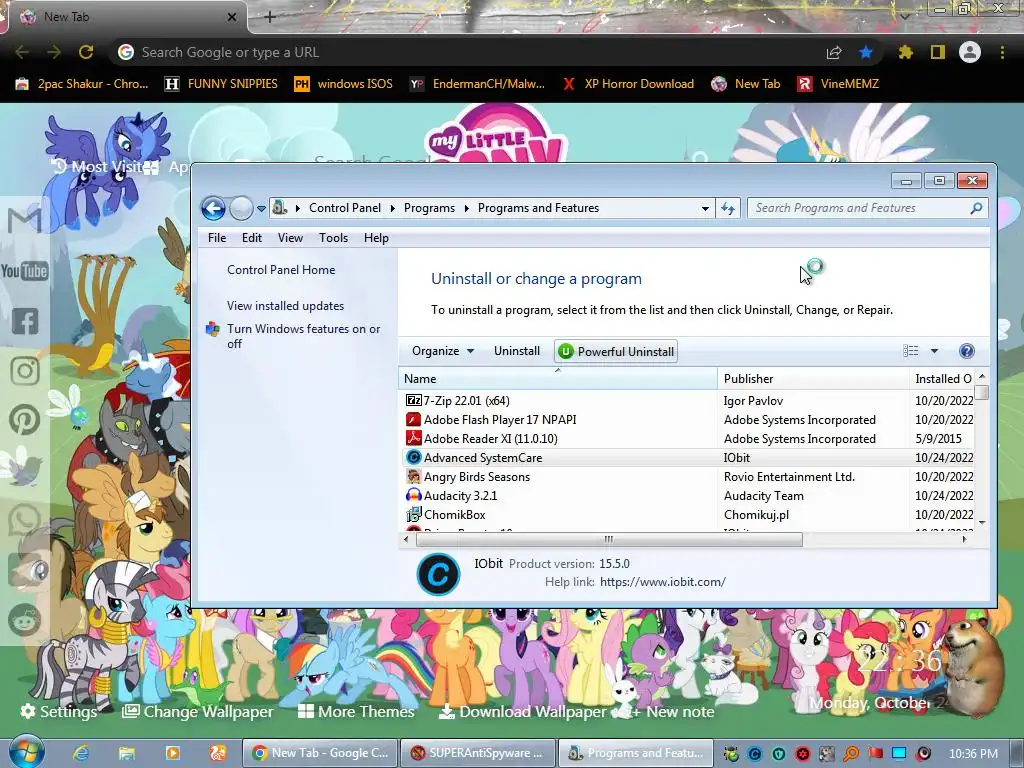
Task: Open the Organize dropdown
Action: pyautogui.click(x=443, y=351)
